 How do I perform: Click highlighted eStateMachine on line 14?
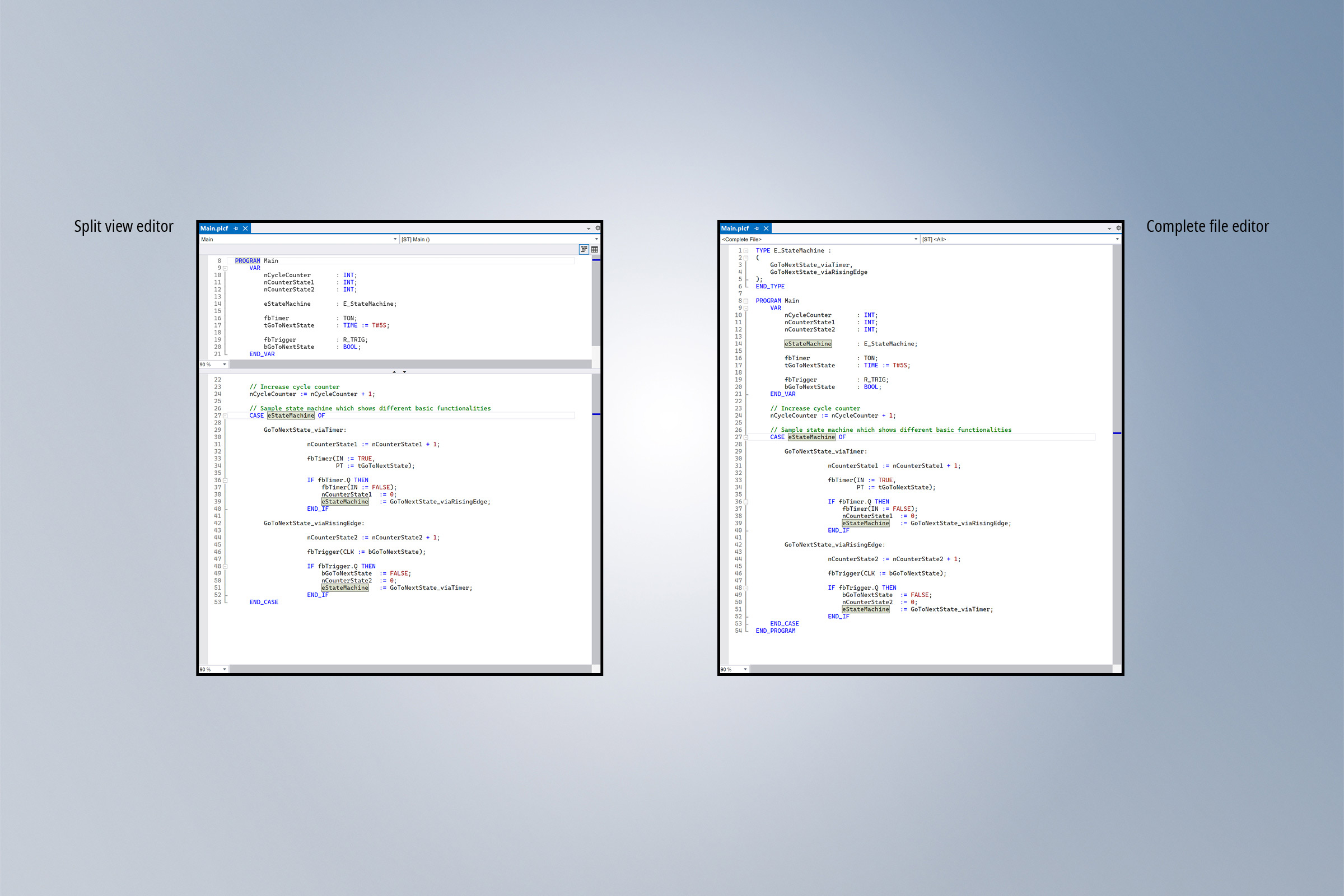(808, 344)
